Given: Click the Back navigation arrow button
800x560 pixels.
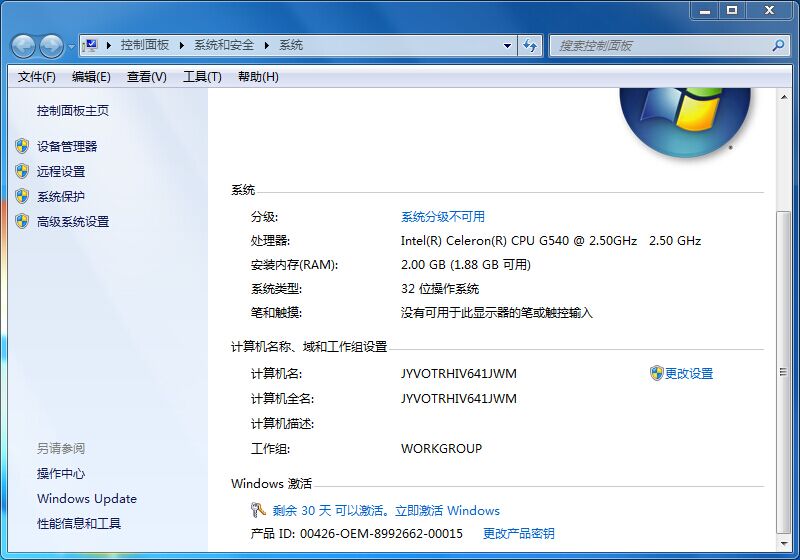Looking at the screenshot, I should [23, 46].
